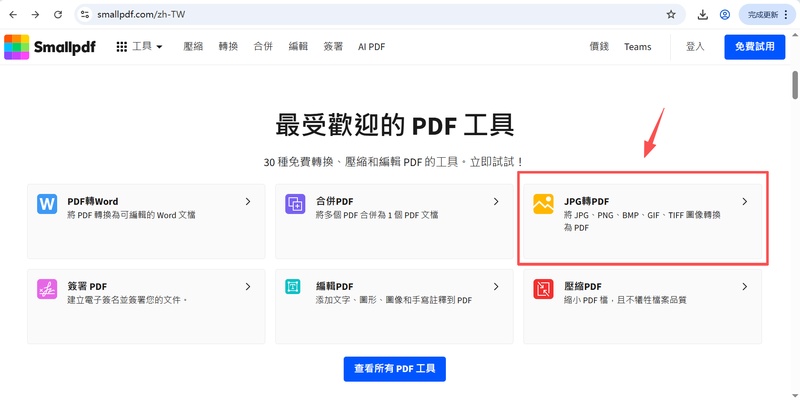This screenshot has width=800, height=400.
Task: Click the page vertical scrollbar thumb
Action: (x=795, y=85)
